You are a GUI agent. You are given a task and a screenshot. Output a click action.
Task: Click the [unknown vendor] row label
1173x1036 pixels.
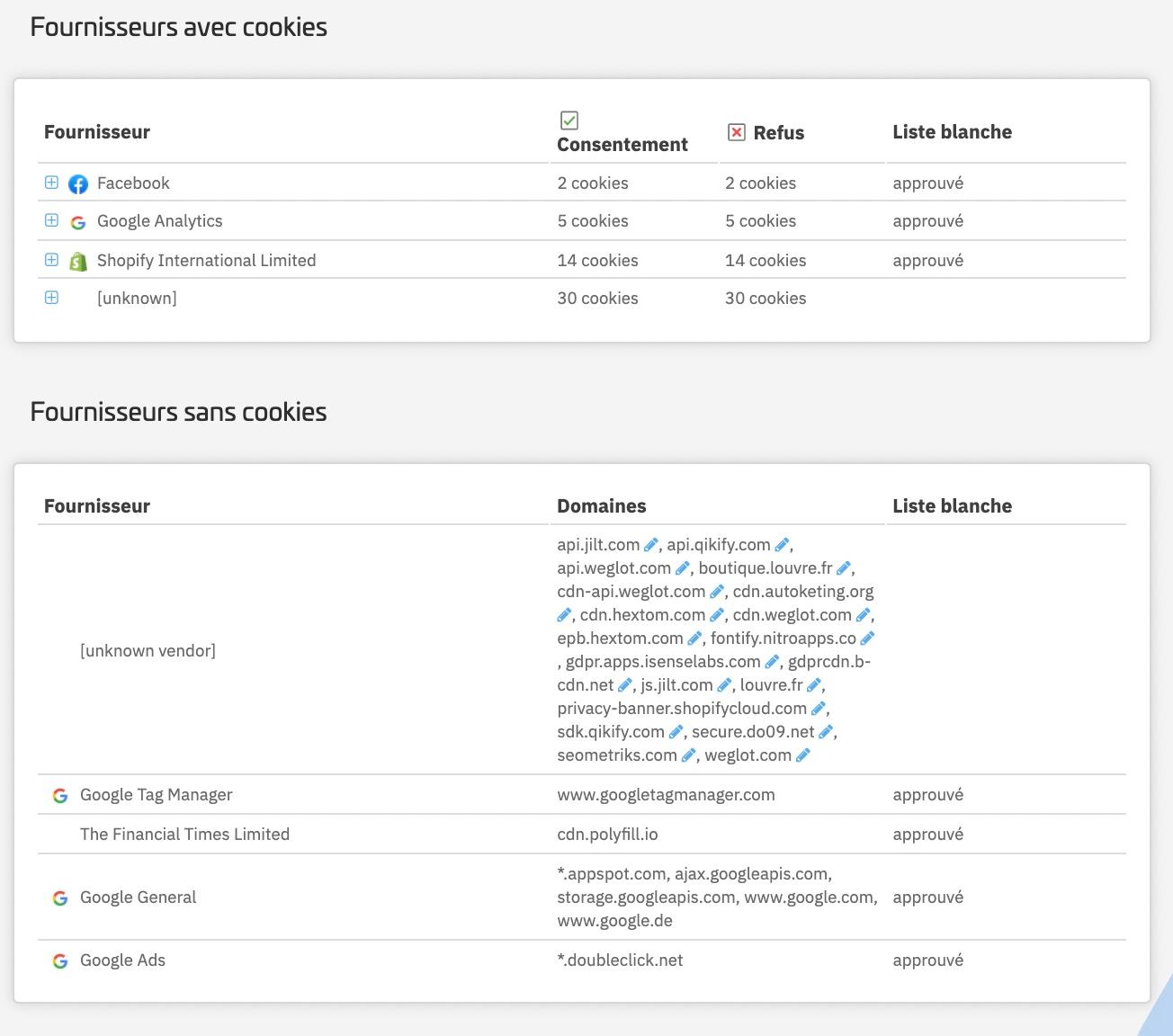click(148, 650)
